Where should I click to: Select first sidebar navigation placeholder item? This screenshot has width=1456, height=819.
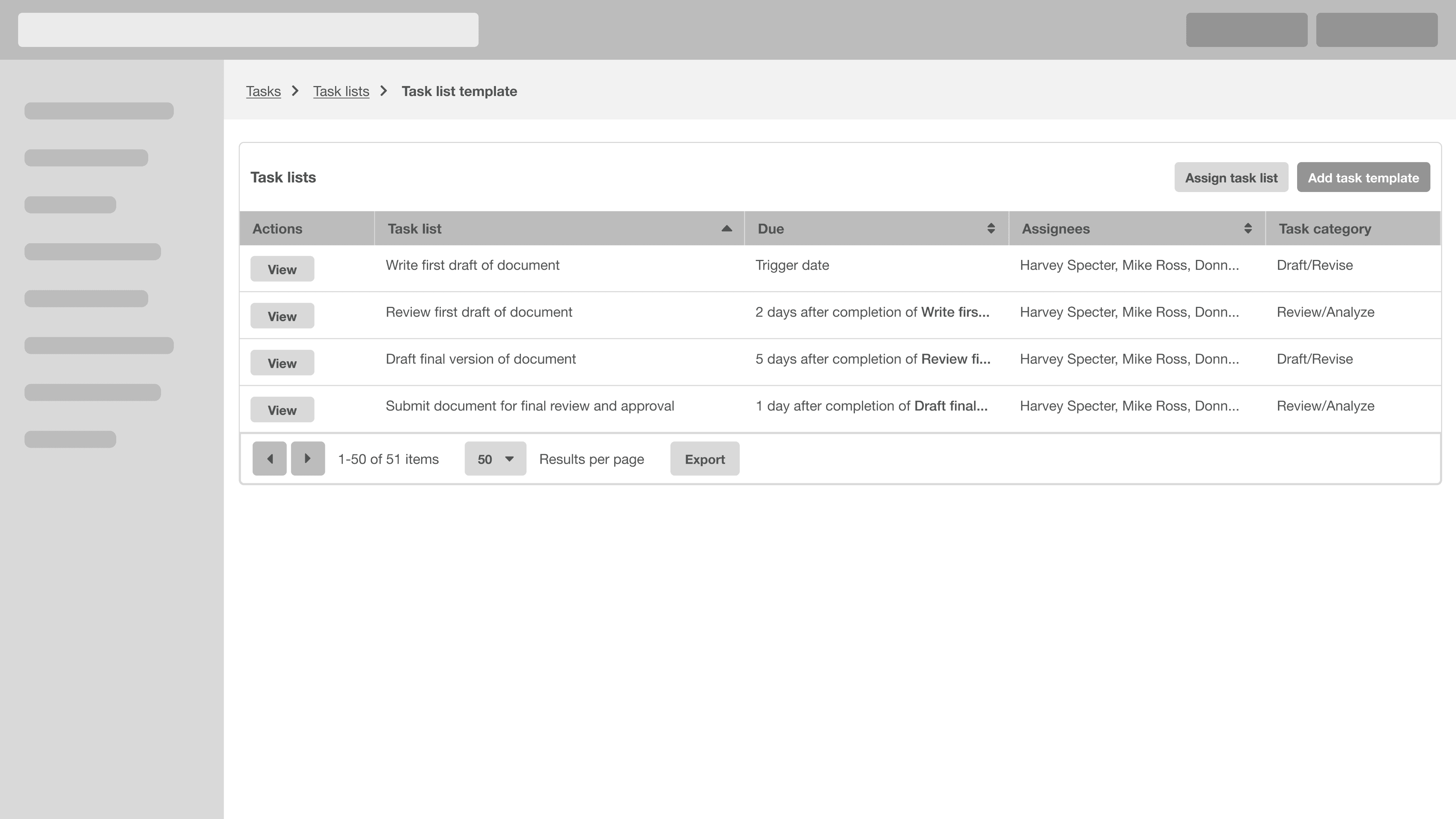(x=99, y=111)
